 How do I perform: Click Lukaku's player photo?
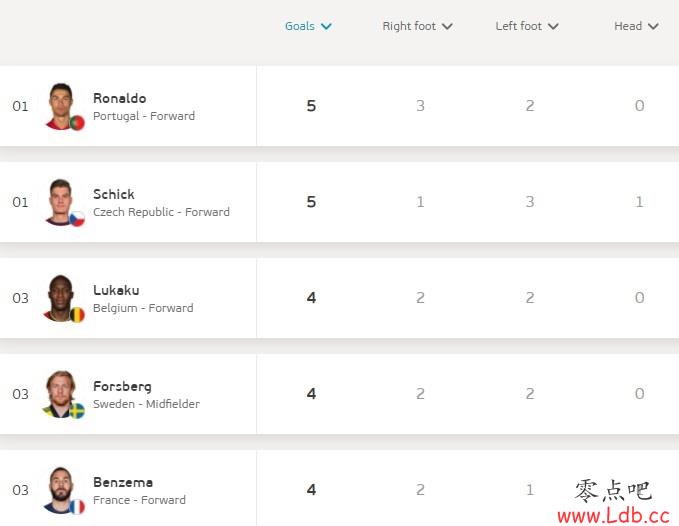[61, 298]
